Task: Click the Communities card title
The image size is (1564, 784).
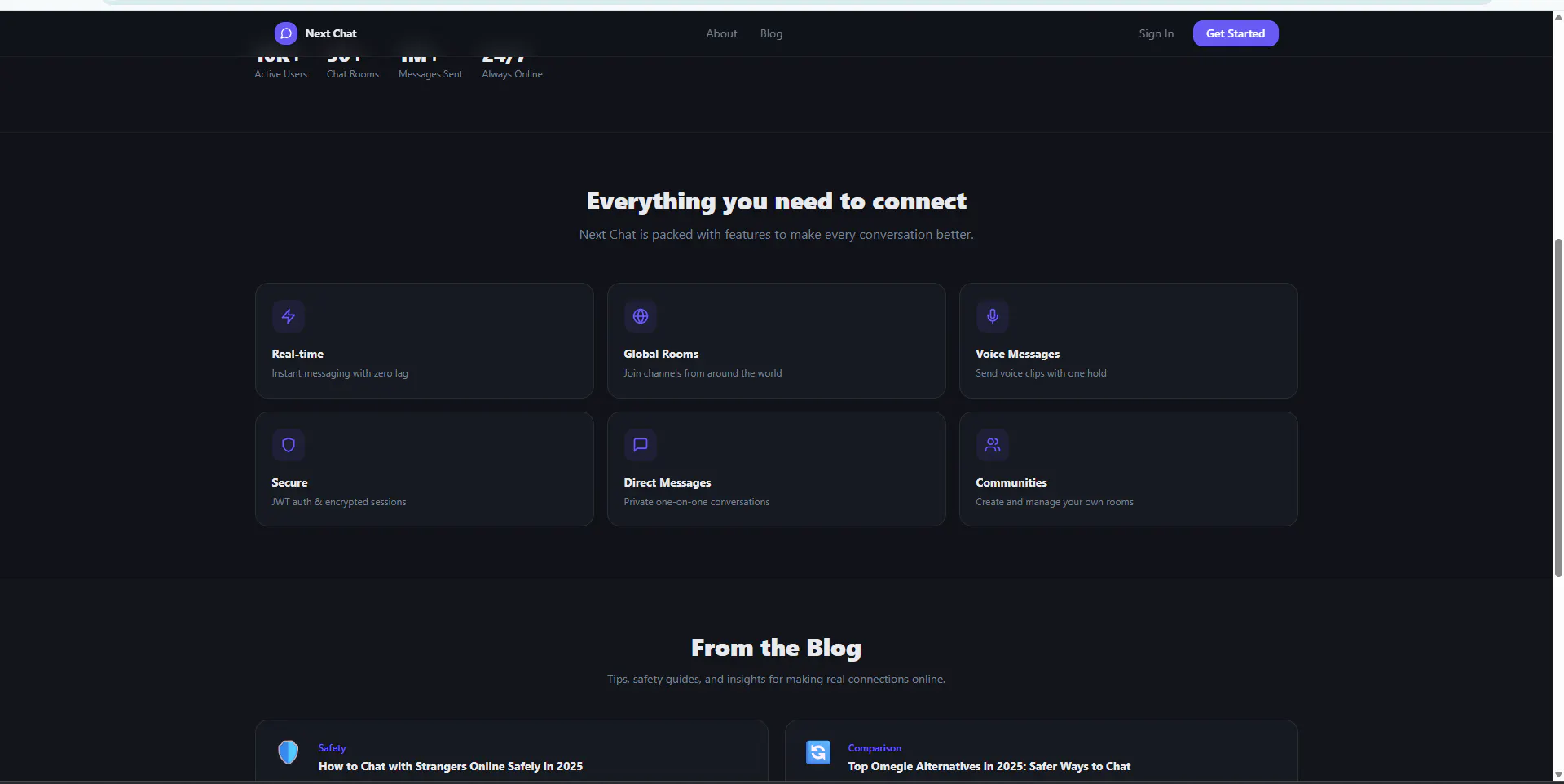Action: (1011, 482)
